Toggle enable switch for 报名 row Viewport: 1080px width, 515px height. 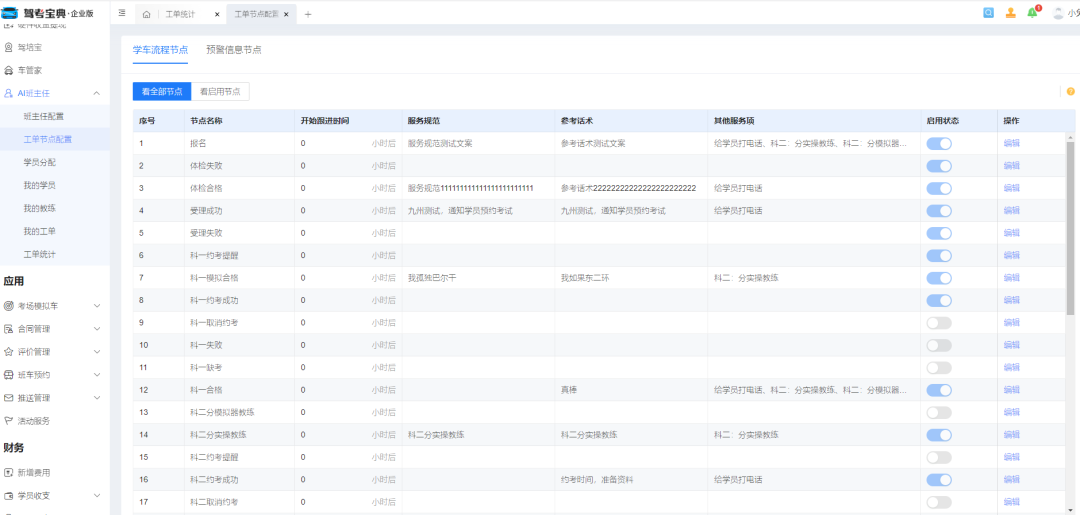(x=939, y=143)
